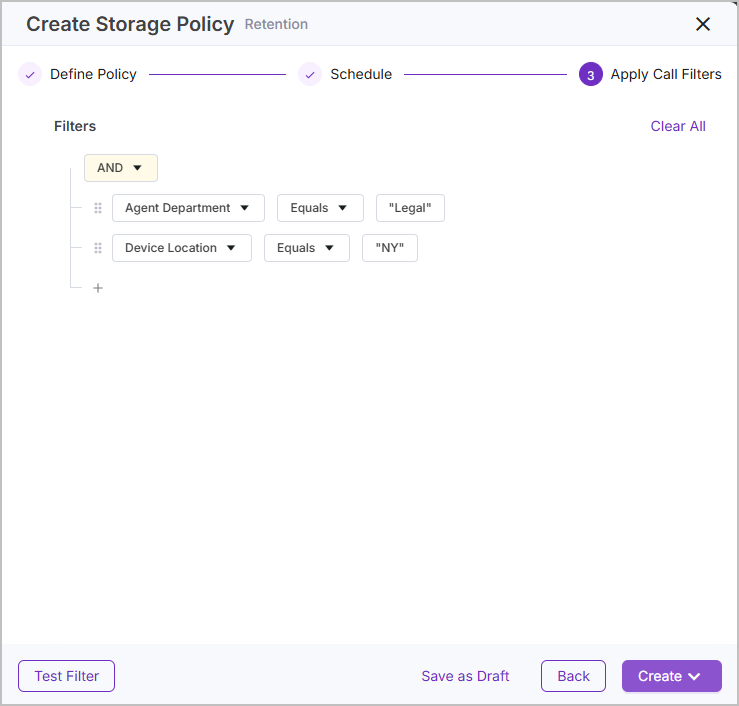Open the Equals operator for Device Location
This screenshot has width=739, height=706.
[x=306, y=248]
